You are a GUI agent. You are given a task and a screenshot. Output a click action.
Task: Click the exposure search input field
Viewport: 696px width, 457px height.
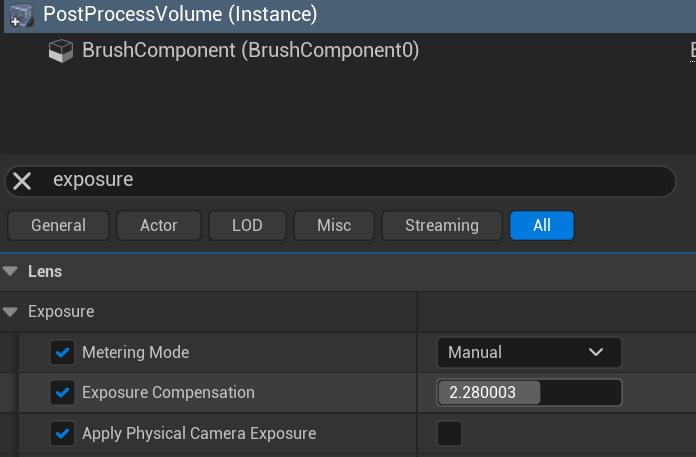click(350, 181)
